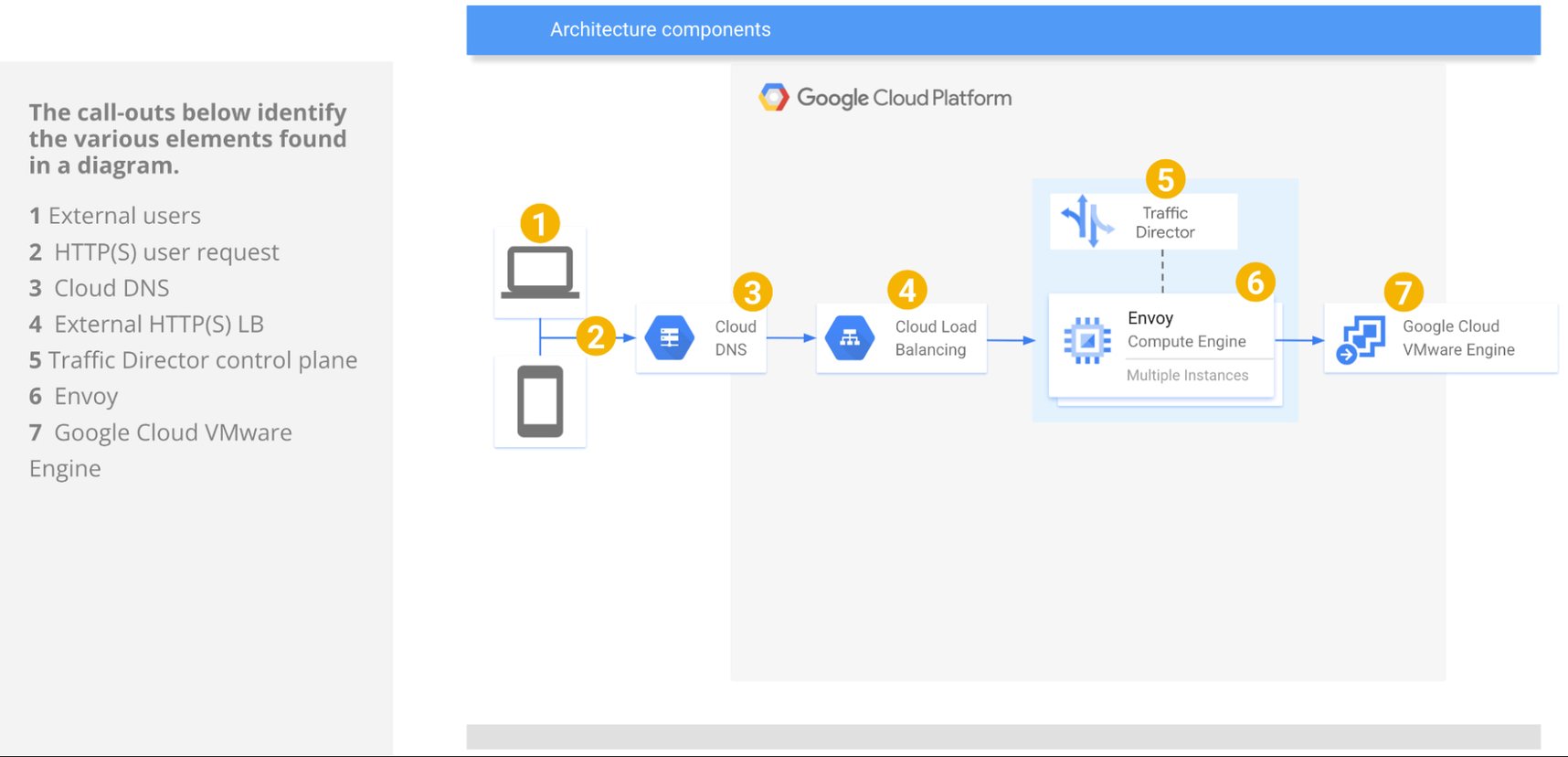The image size is (1568, 757).
Task: Click the 'Cloud Load Balancing' diagram label
Action: [x=936, y=338]
